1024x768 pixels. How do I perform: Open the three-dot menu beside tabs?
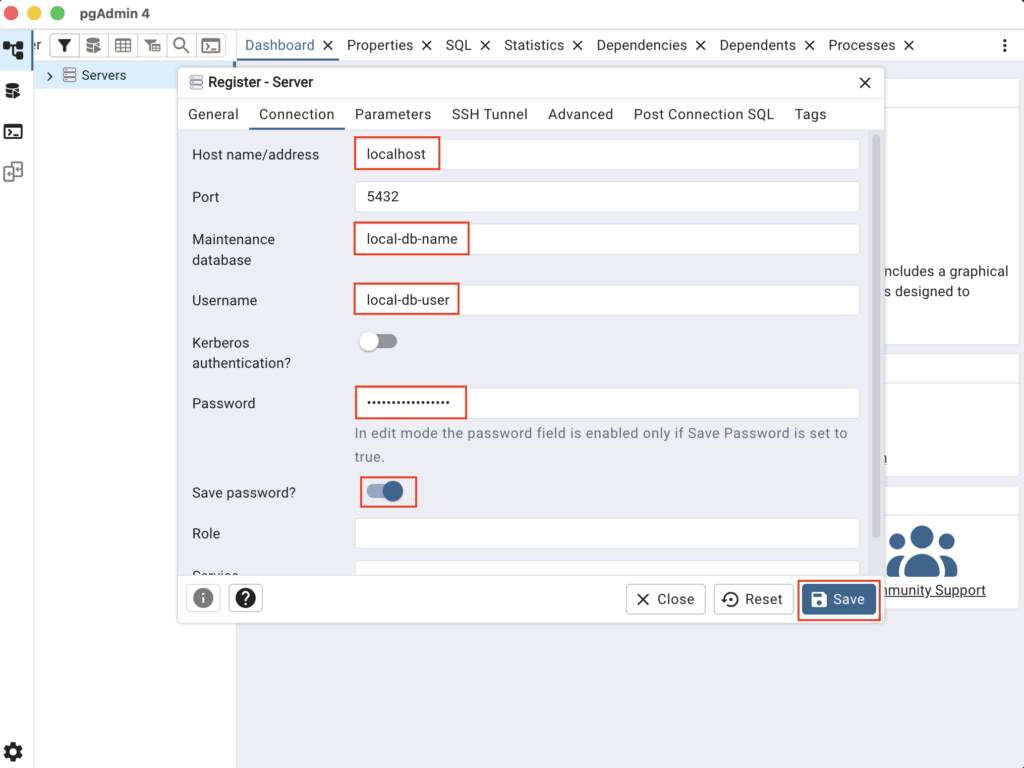click(x=1004, y=45)
